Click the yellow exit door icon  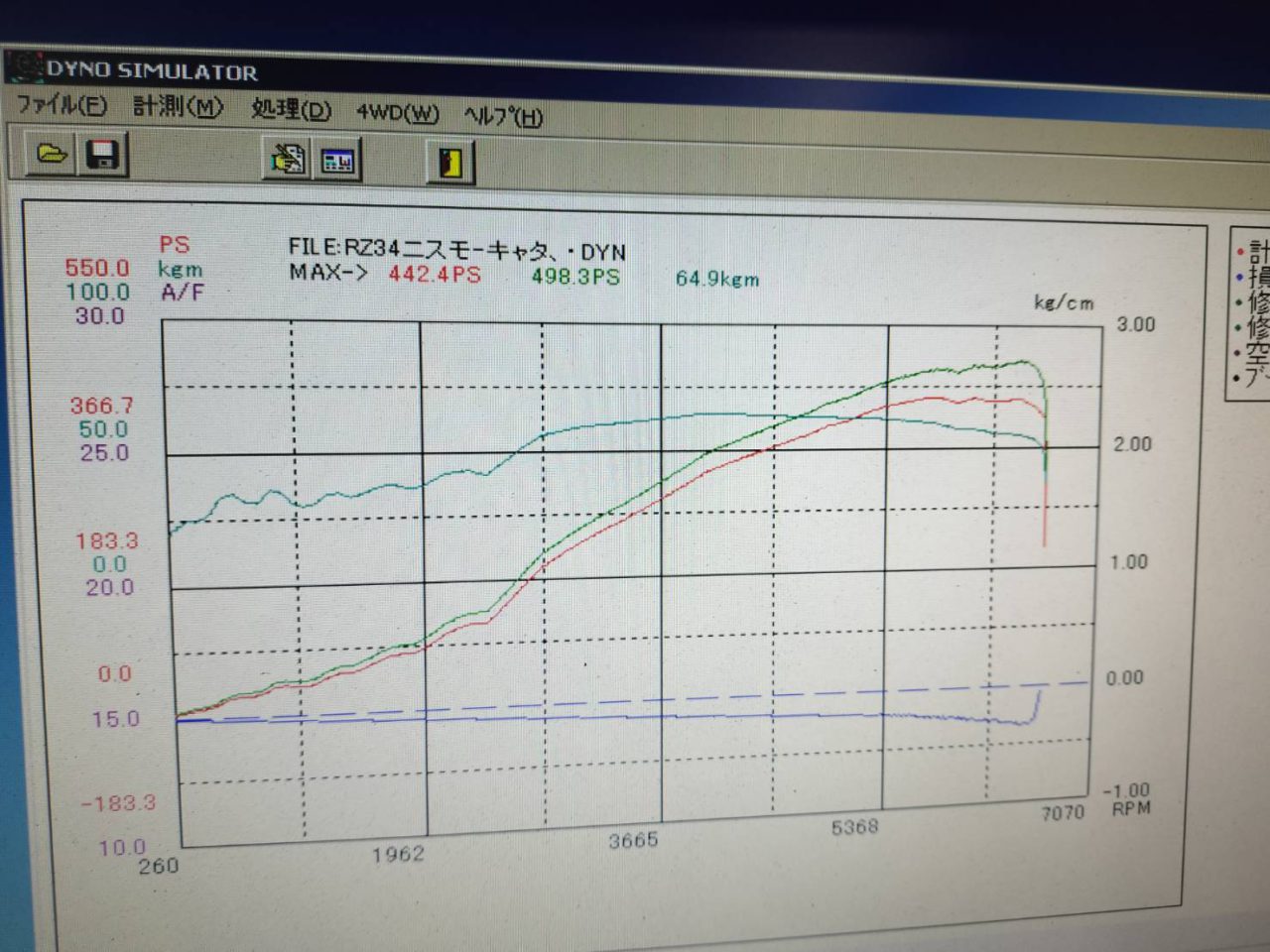pyautogui.click(x=451, y=163)
